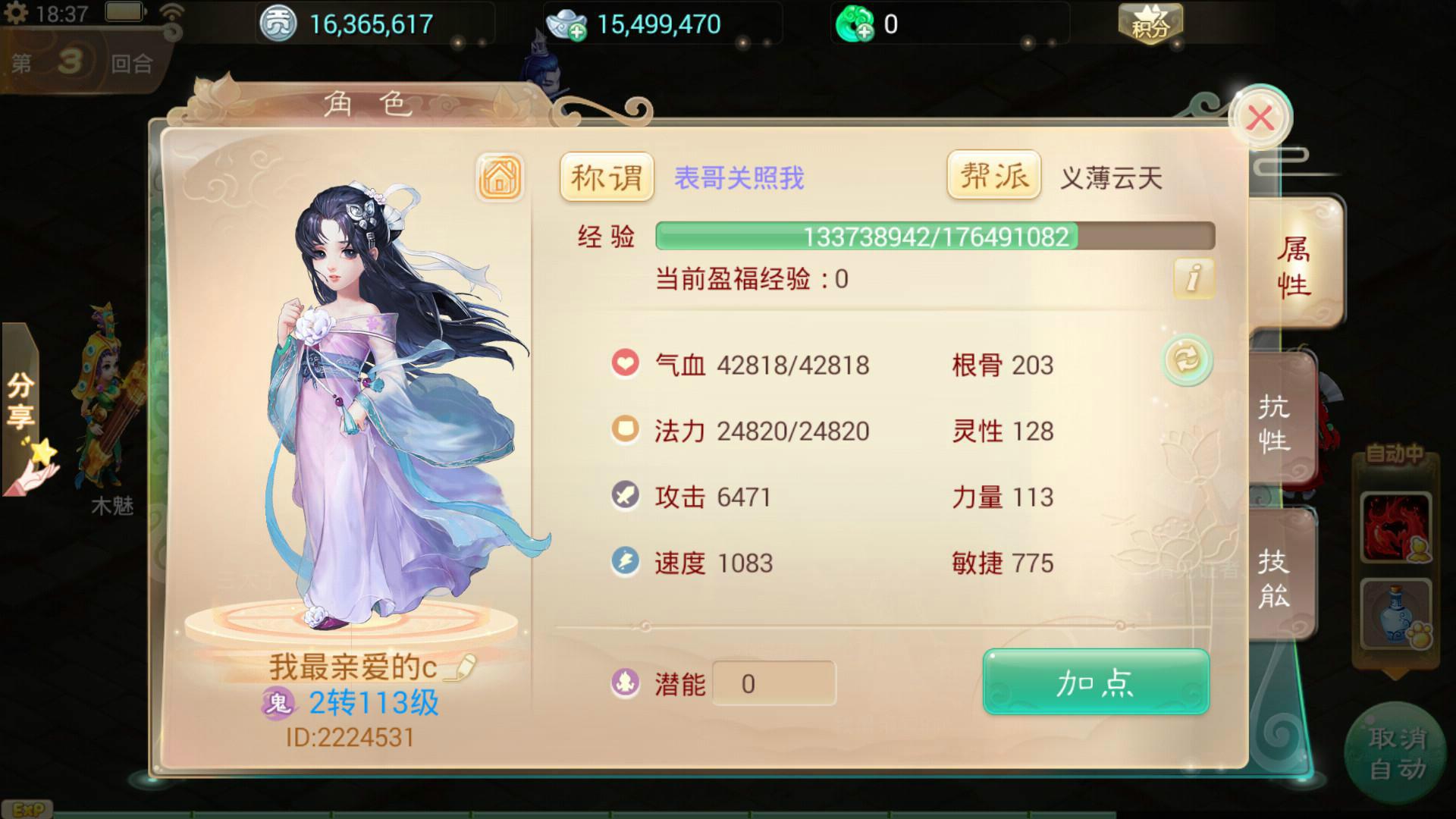This screenshot has width=1456, height=819.
Task: Switch to the 抗性 tab
Action: [1276, 425]
